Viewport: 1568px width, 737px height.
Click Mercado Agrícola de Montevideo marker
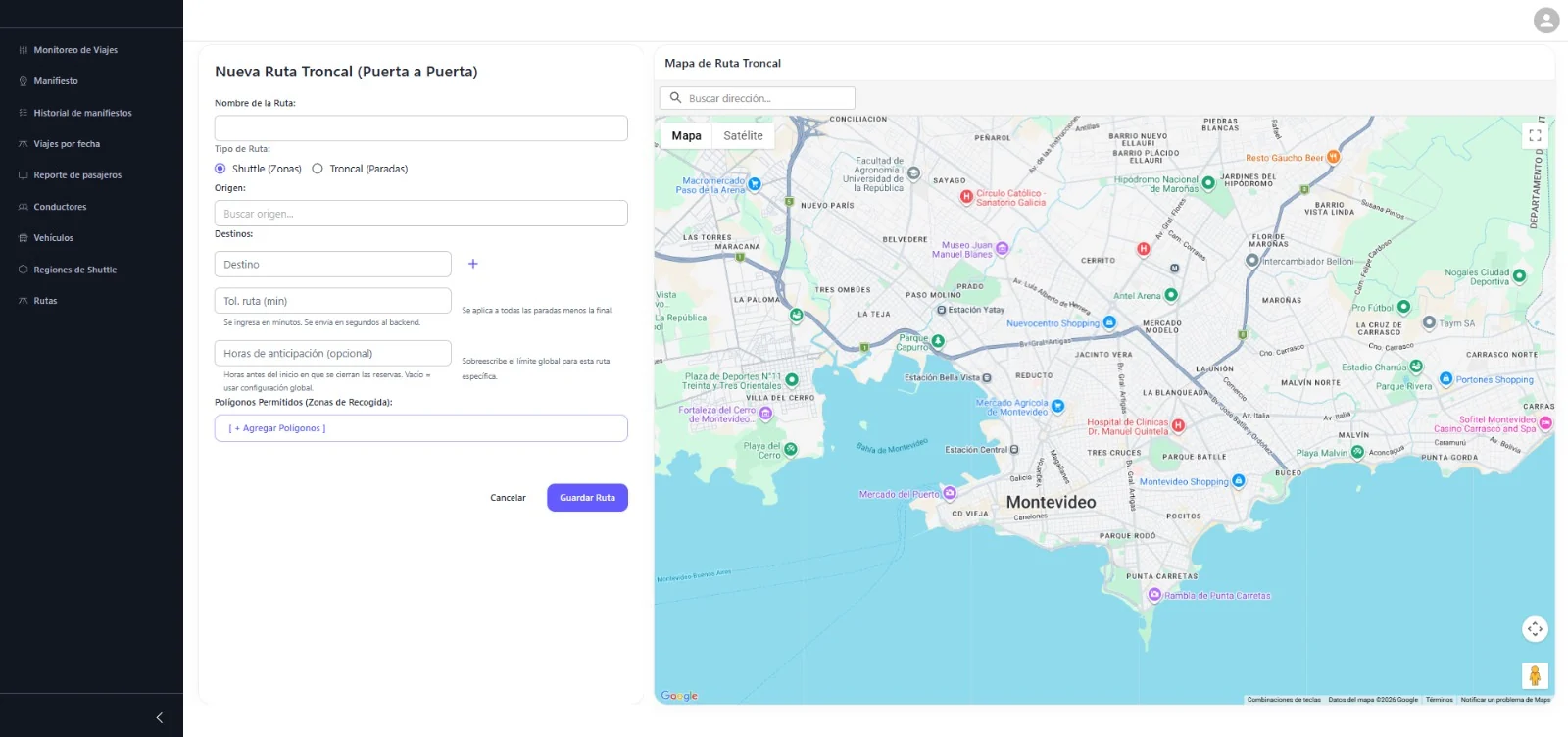(x=1057, y=406)
